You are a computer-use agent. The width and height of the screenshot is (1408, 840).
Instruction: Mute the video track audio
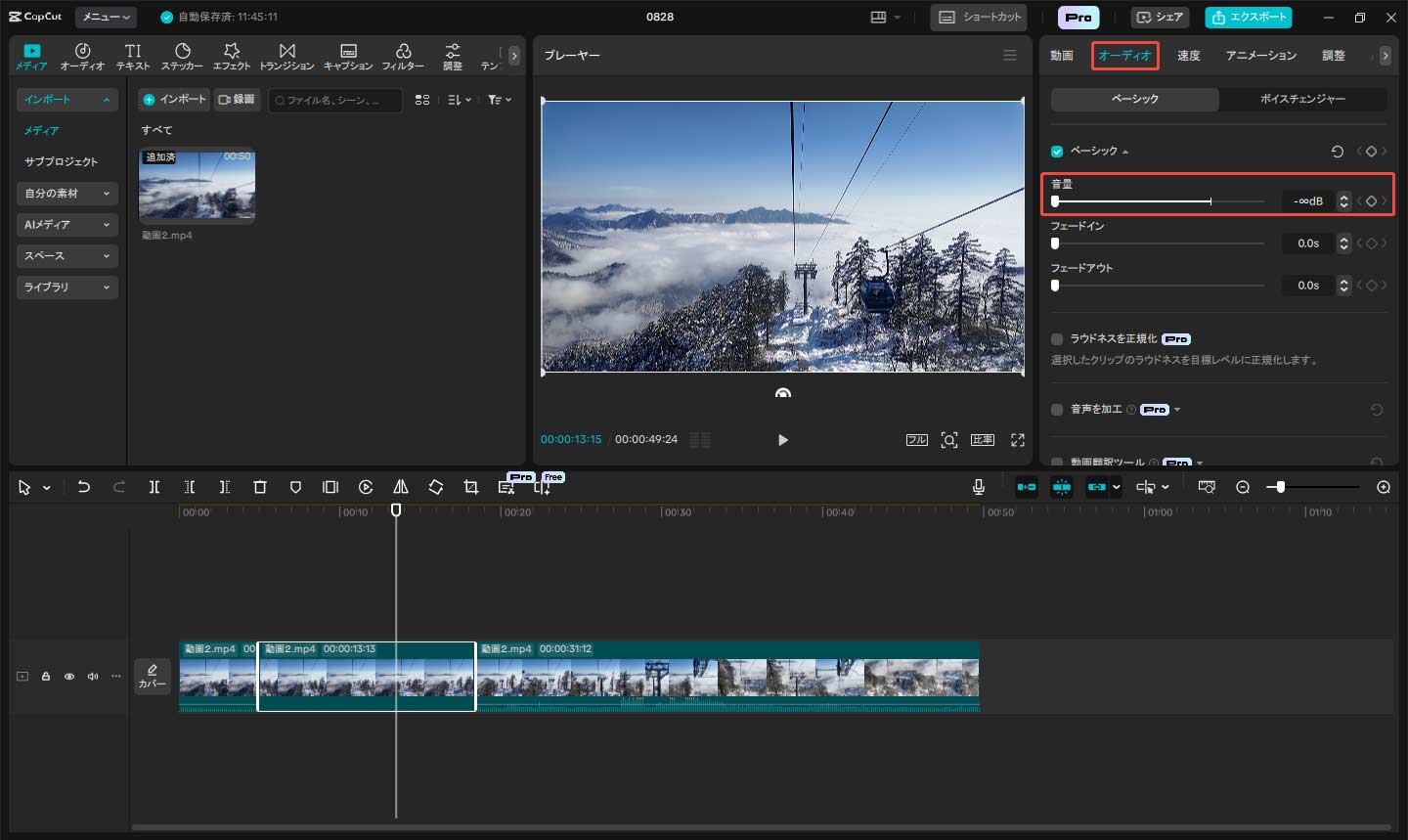[93, 677]
